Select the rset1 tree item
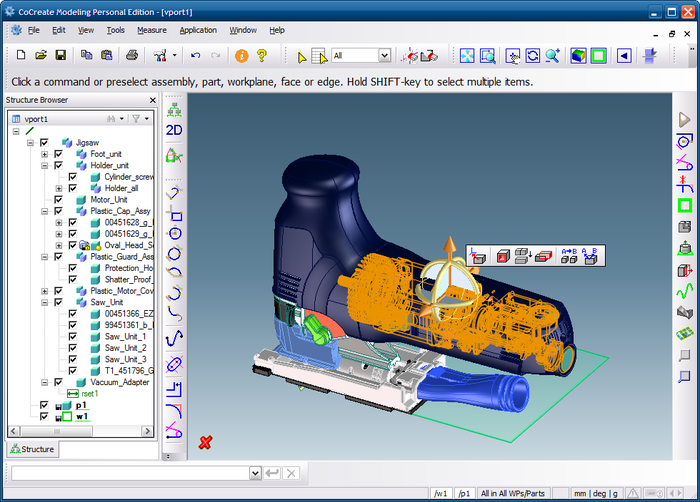The image size is (700, 502). click(89, 394)
